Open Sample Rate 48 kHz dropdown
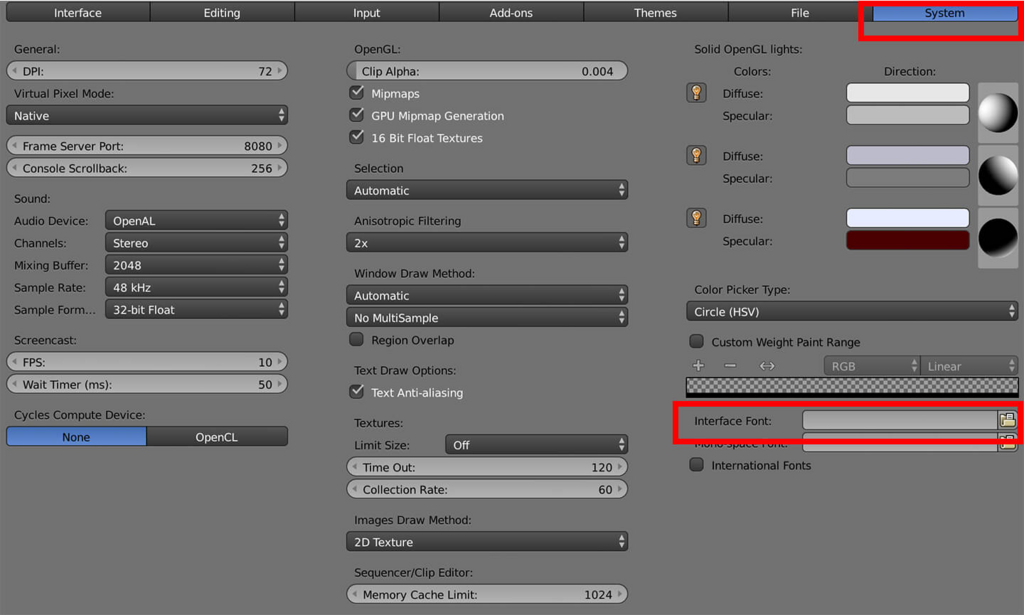The width and height of the screenshot is (1024, 615). [197, 287]
